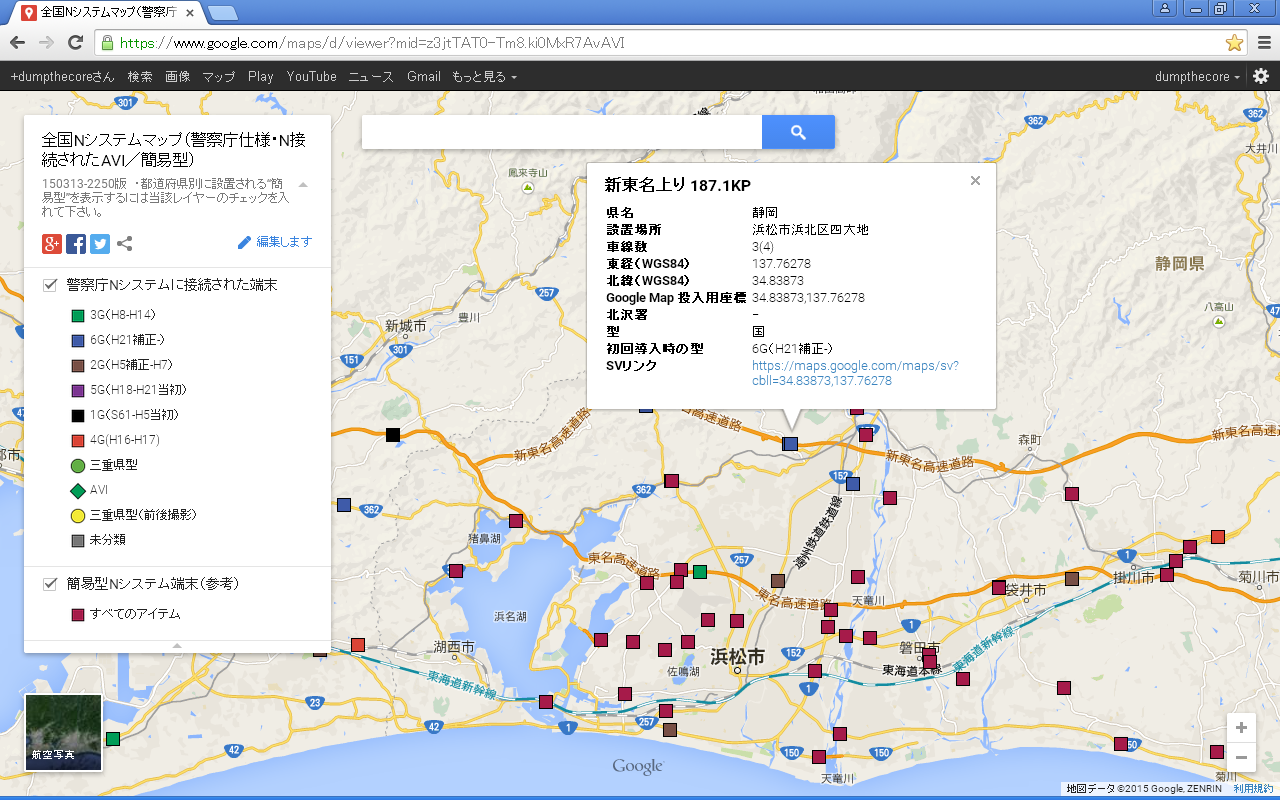Close the 新東名上り 187.1KP info popup
1280x800 pixels.
click(975, 181)
